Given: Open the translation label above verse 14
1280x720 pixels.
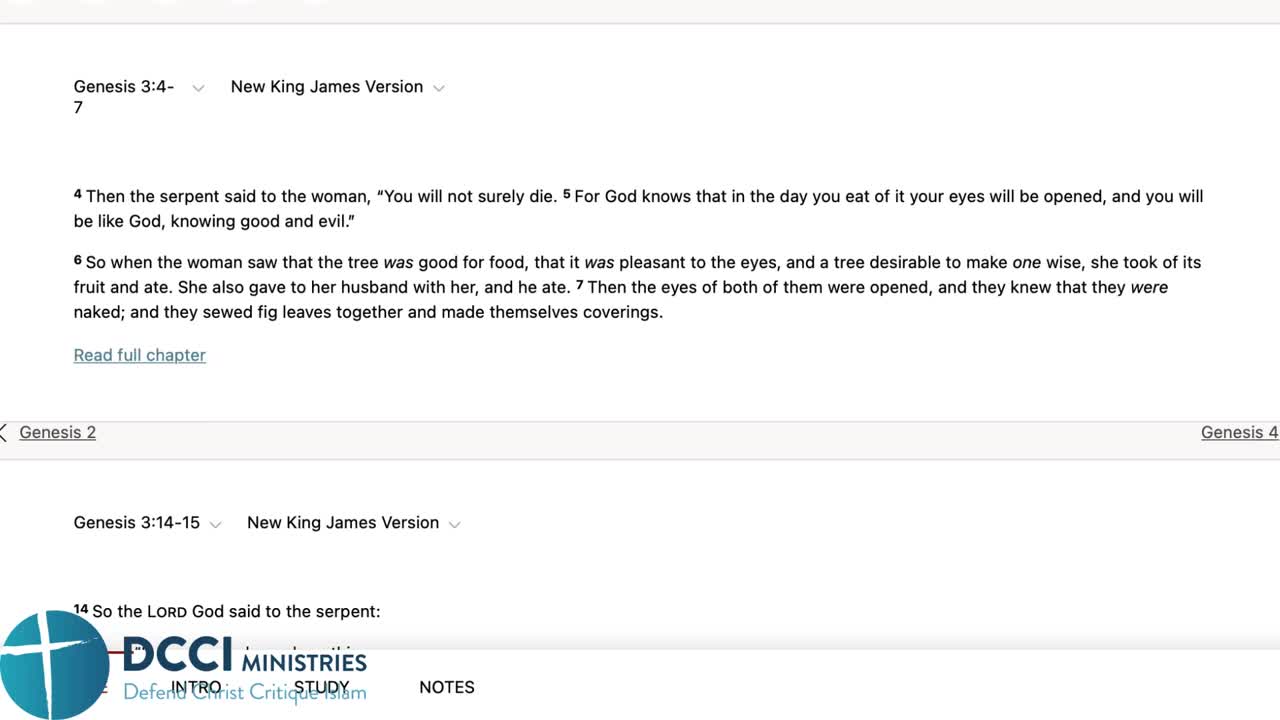Looking at the screenshot, I should point(342,523).
